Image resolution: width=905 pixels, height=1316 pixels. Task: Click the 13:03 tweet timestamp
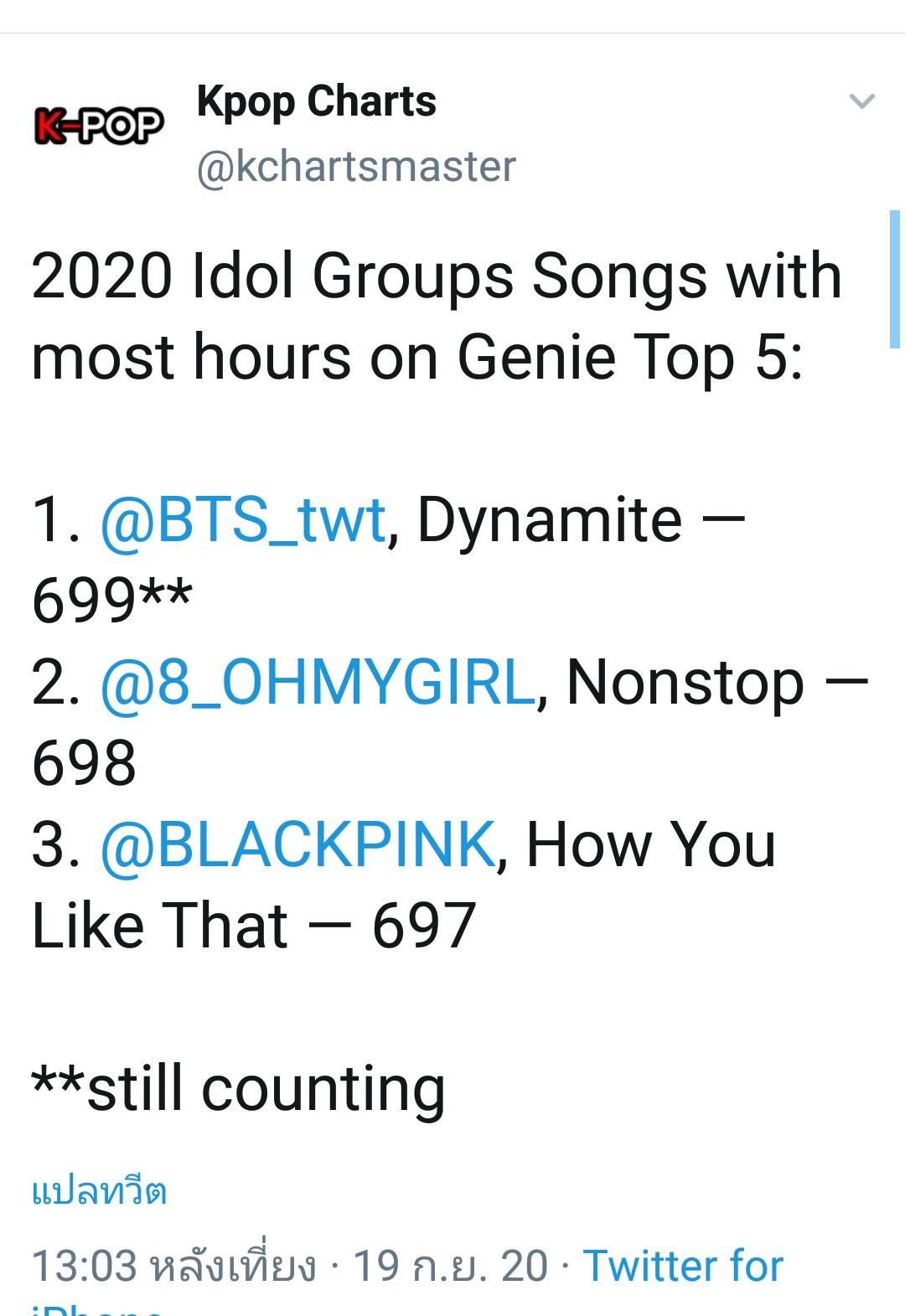point(84,1265)
